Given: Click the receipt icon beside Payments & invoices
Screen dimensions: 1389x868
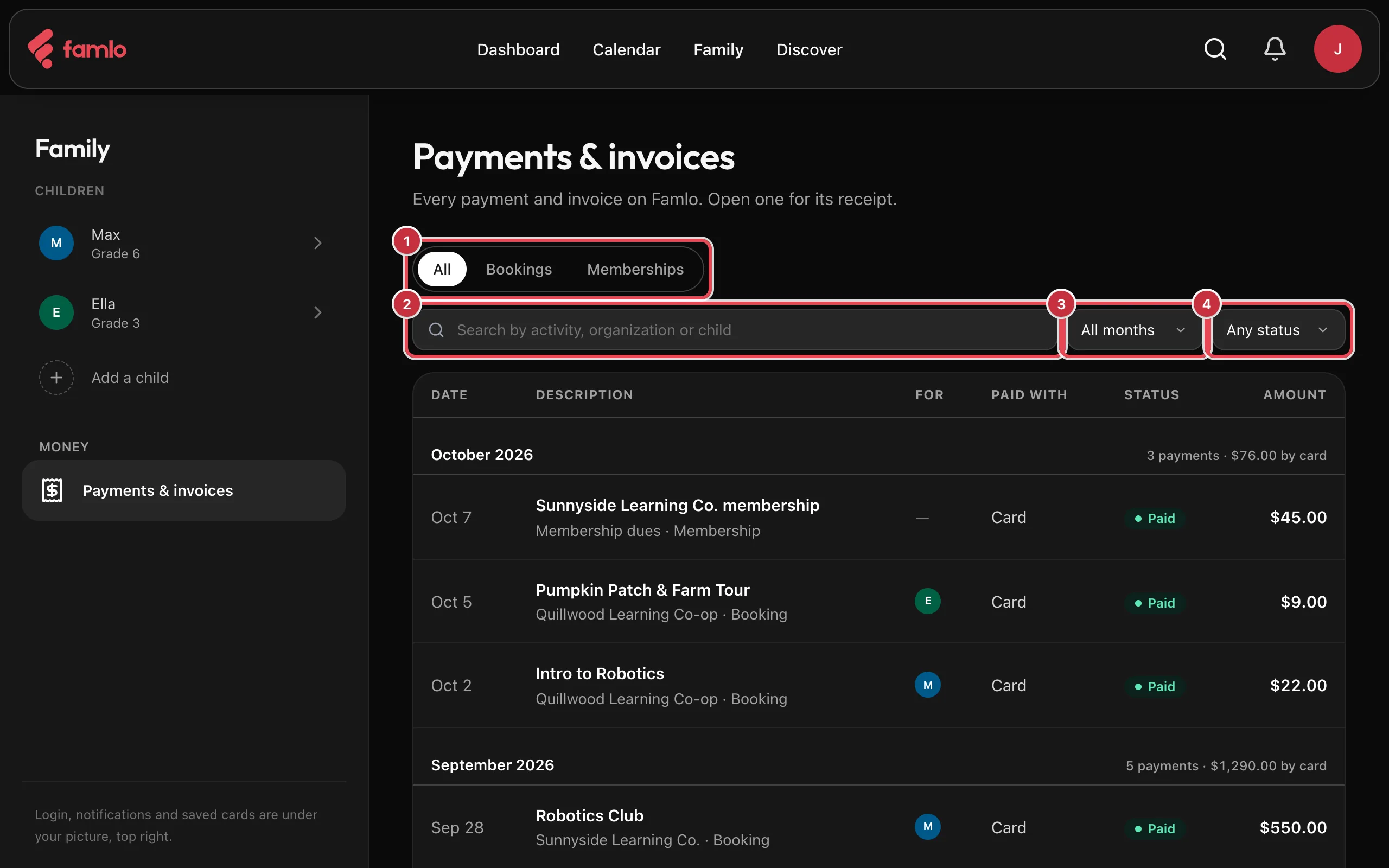Looking at the screenshot, I should click(52, 490).
